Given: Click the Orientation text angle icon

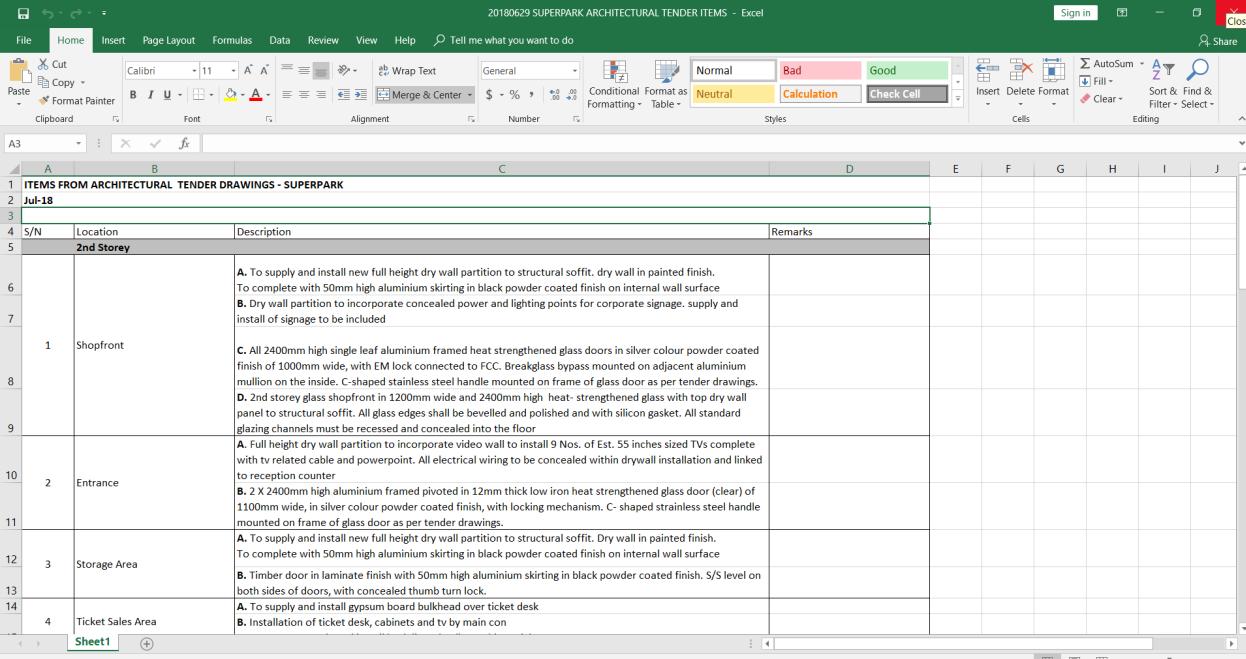Looking at the screenshot, I should click(x=346, y=71).
